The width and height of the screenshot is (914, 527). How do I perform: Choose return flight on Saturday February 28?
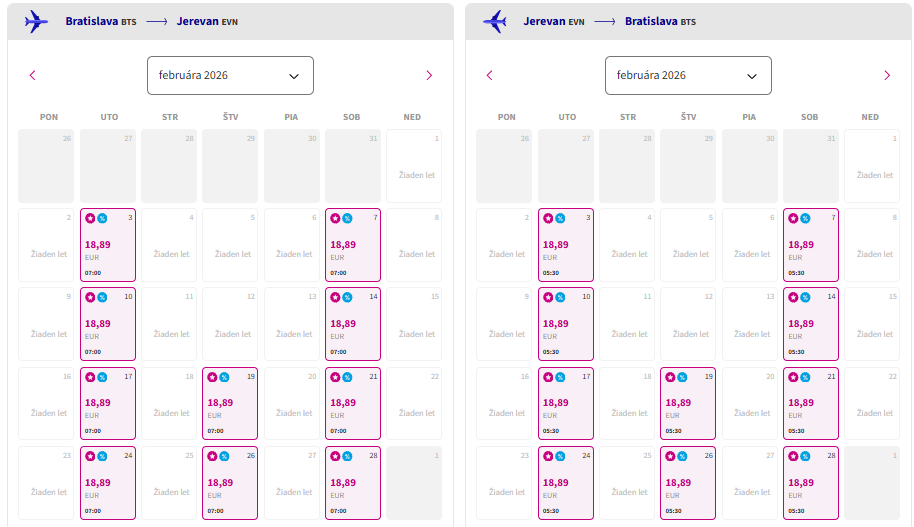tap(810, 483)
